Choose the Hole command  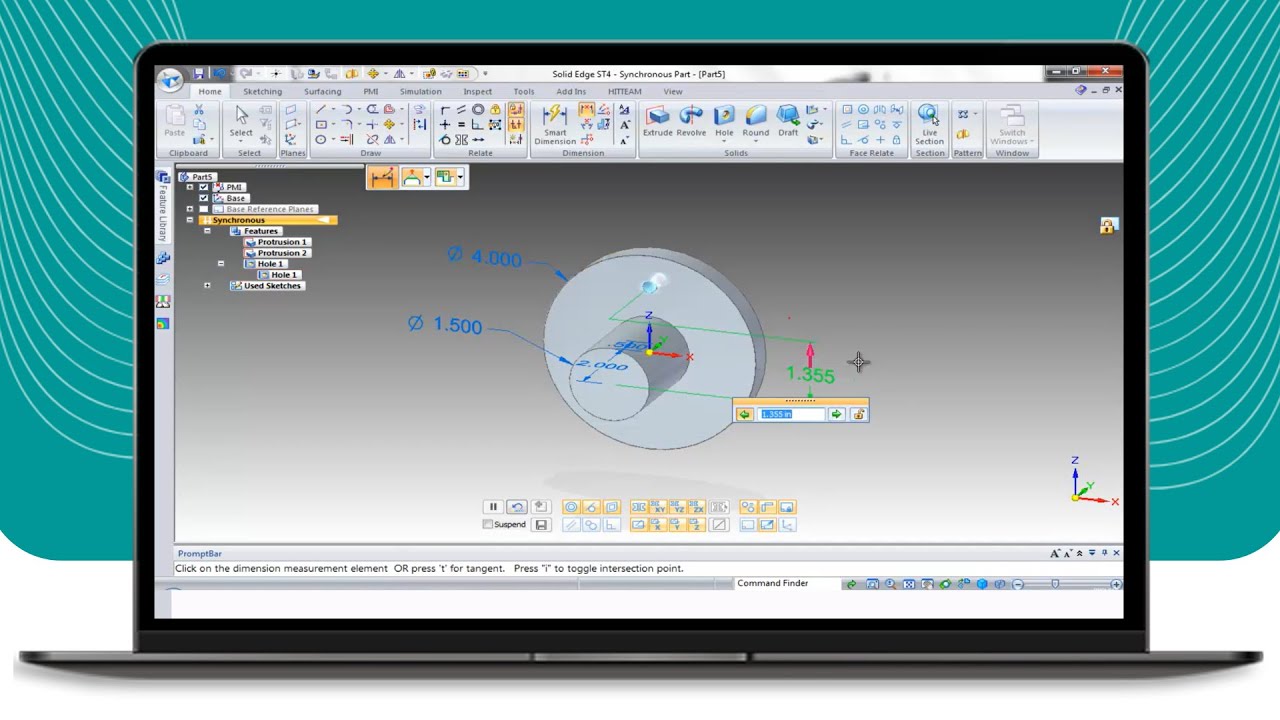coord(724,120)
